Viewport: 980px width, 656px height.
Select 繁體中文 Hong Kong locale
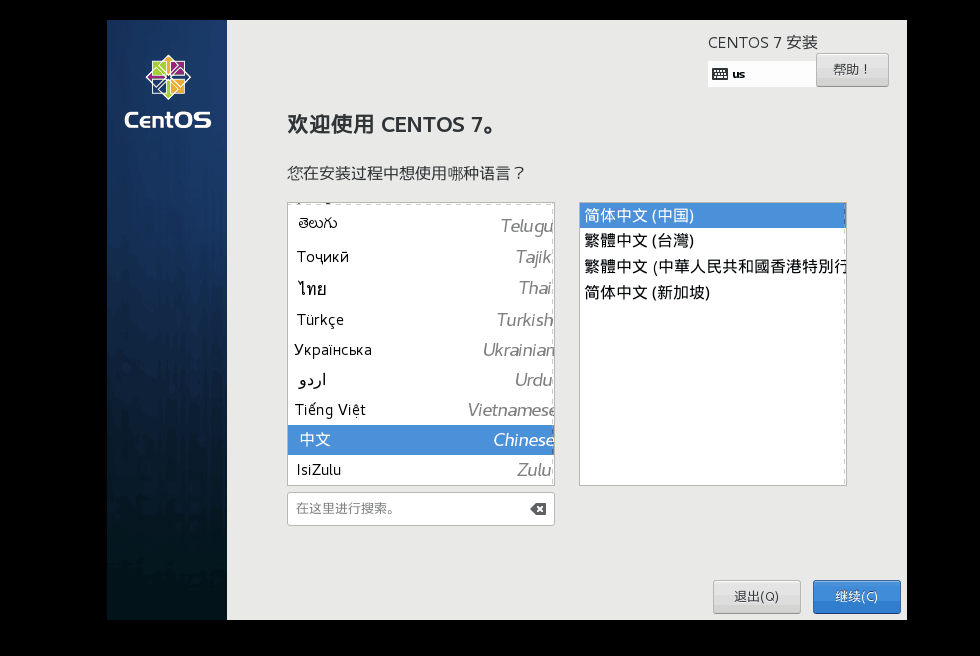coord(712,267)
